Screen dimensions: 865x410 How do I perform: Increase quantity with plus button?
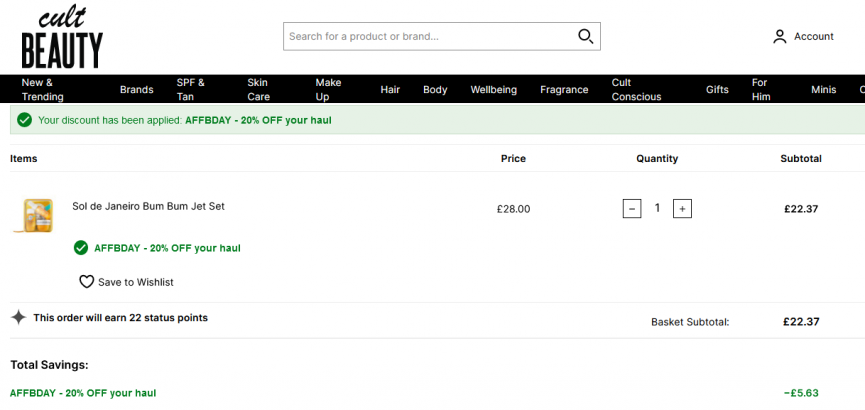682,209
